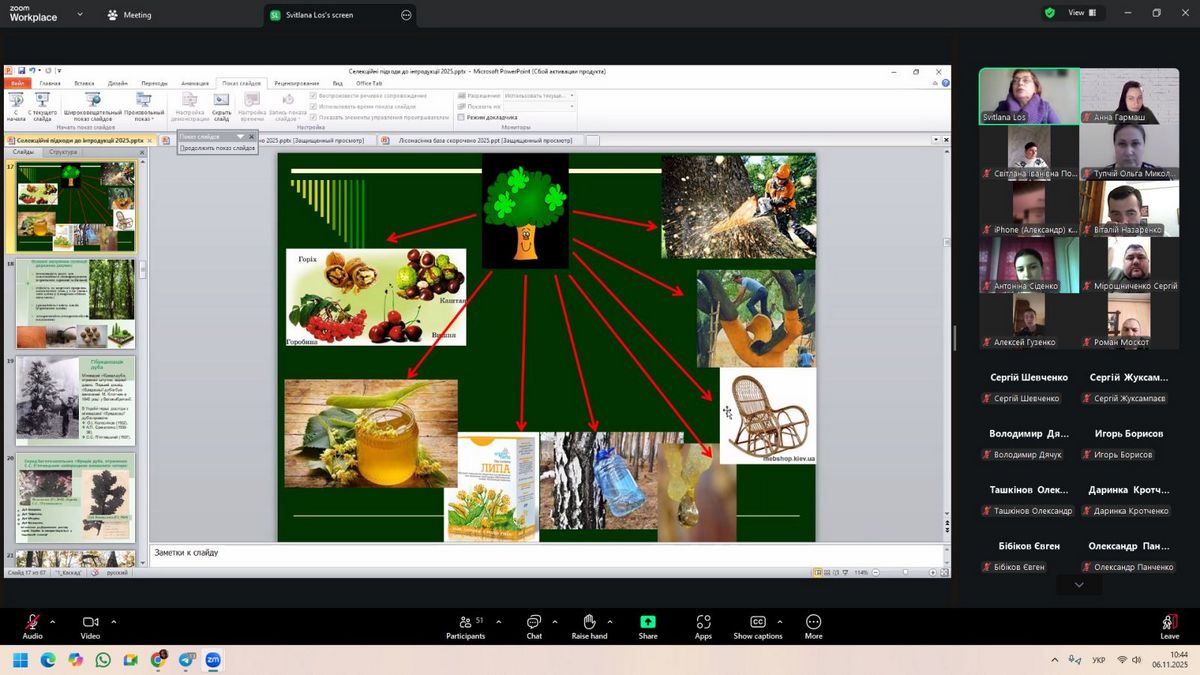The image size is (1200, 675).
Task: Toggle first checkbox in Настройка group
Action: click(314, 95)
